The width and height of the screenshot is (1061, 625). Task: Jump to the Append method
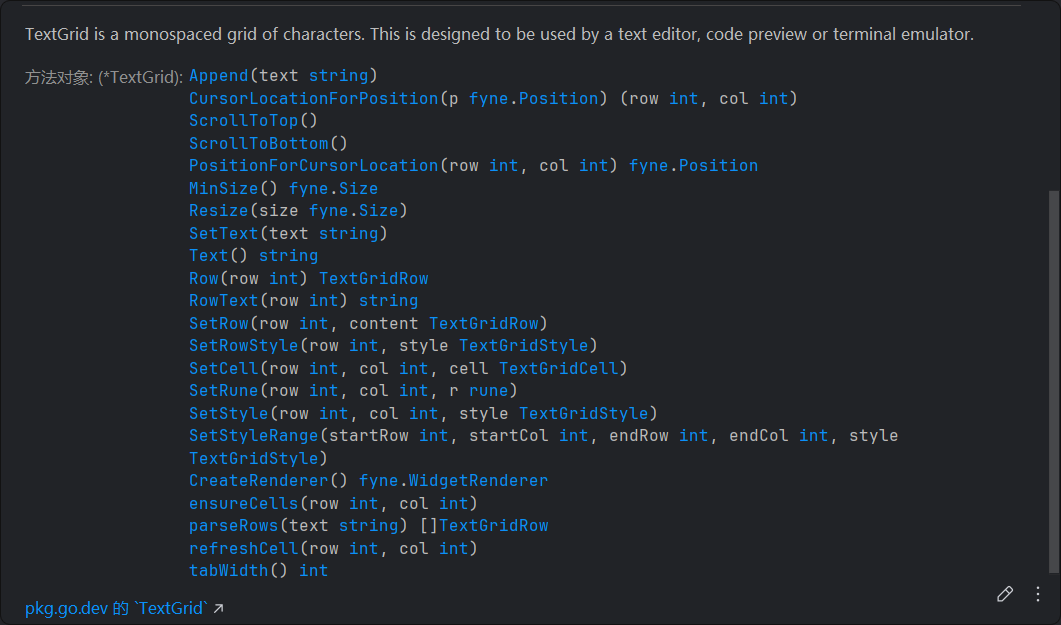pos(218,76)
